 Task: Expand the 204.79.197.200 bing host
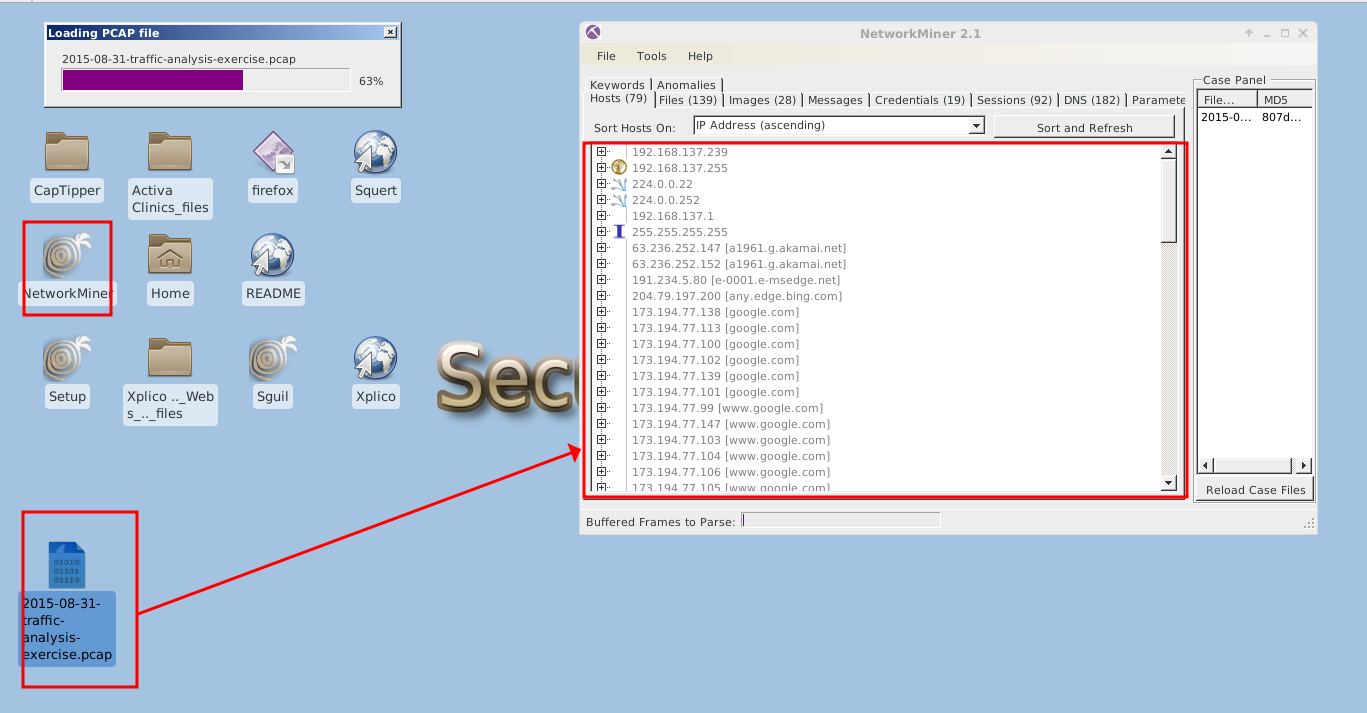[601, 296]
